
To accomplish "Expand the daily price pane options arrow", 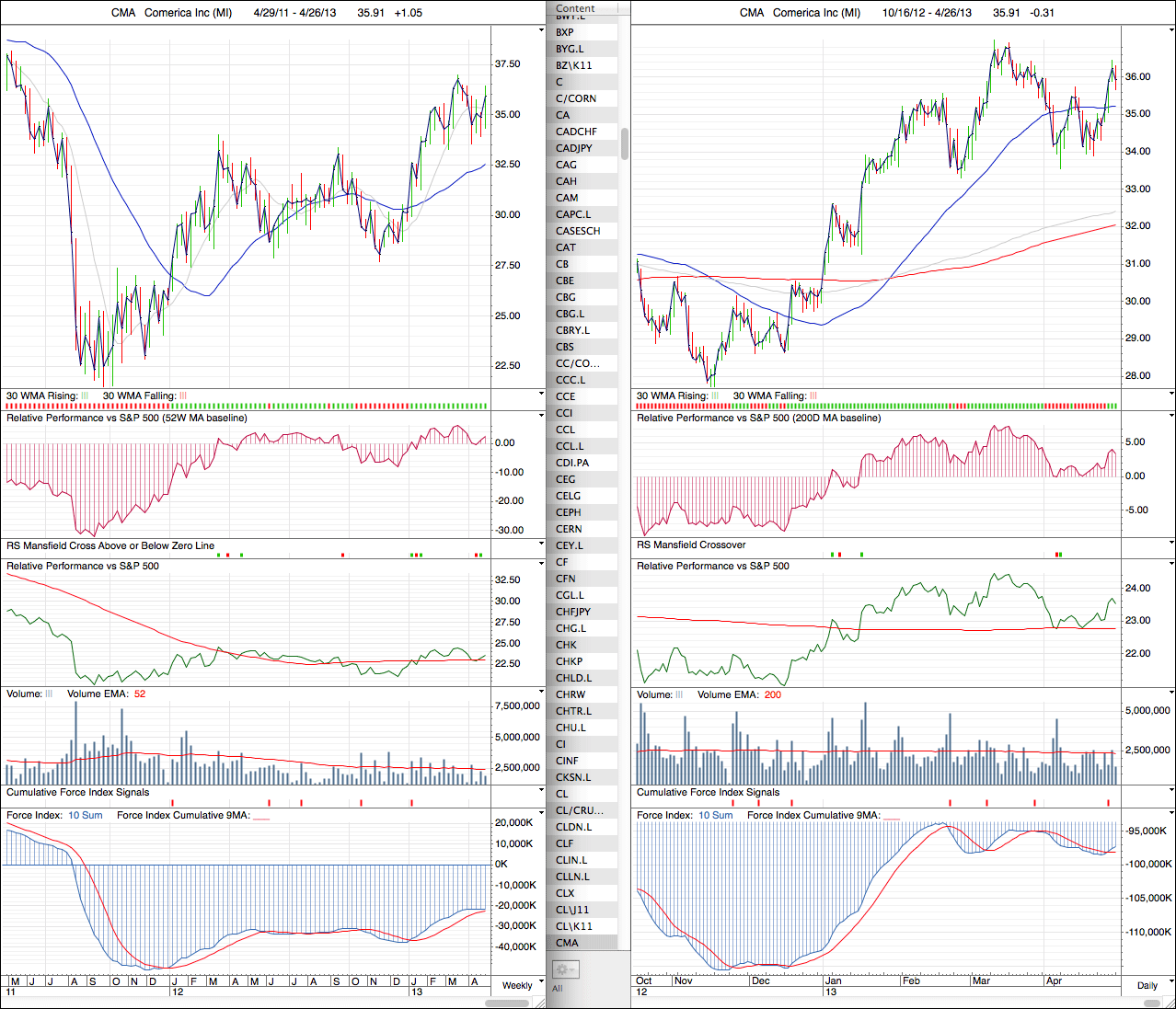I will point(1170,30).
